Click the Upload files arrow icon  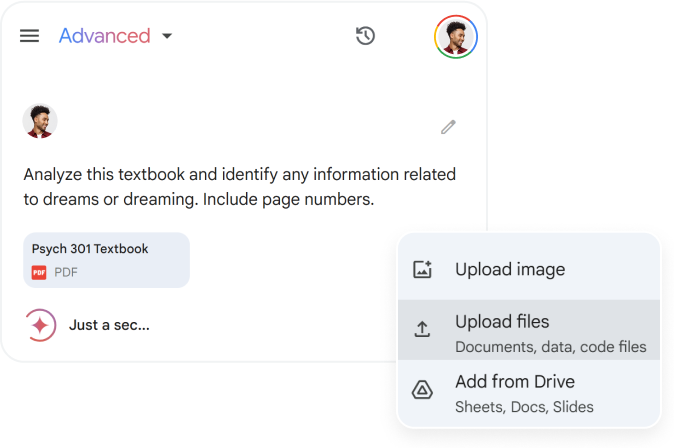(x=422, y=329)
